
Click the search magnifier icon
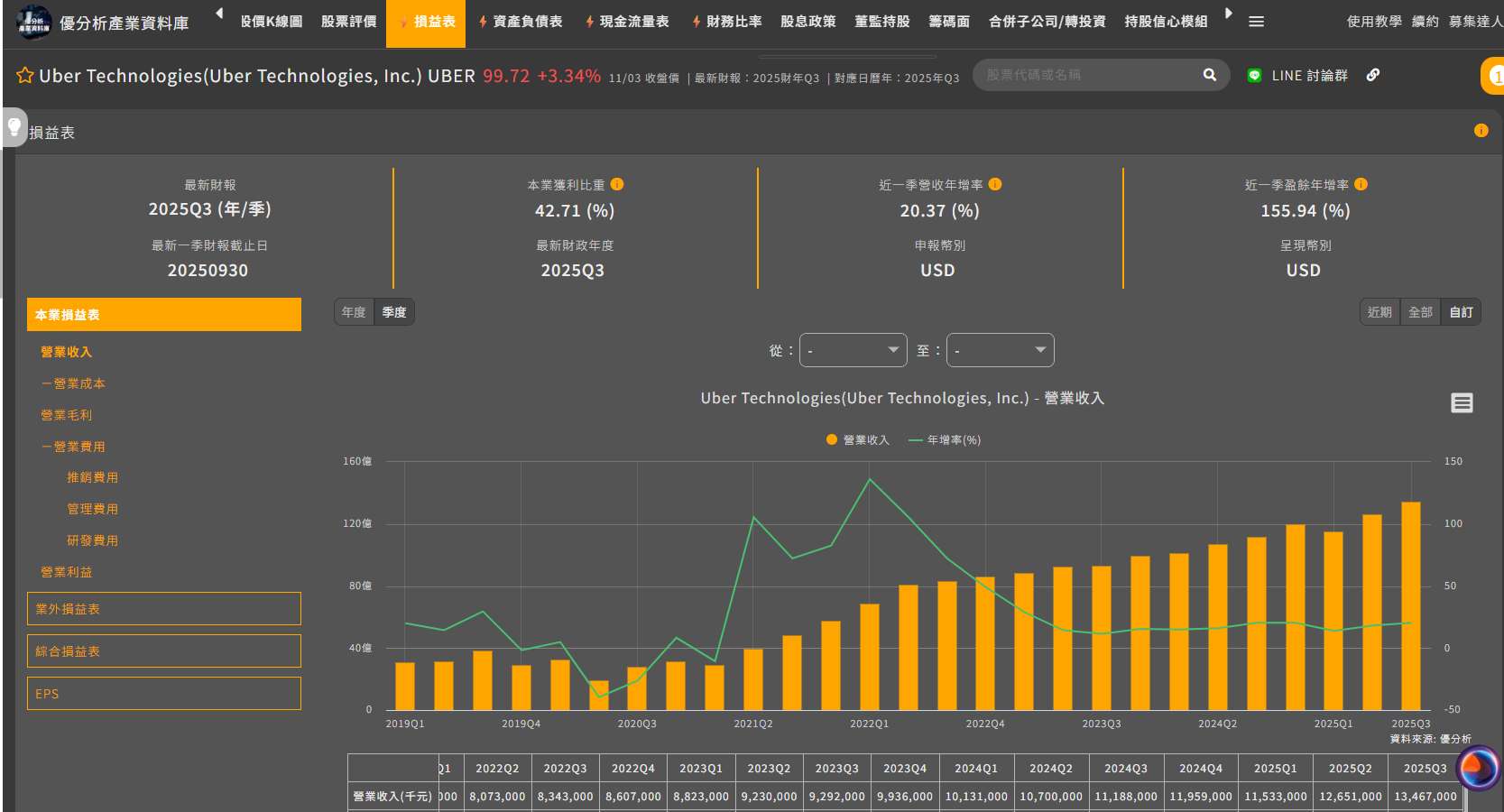1209,75
